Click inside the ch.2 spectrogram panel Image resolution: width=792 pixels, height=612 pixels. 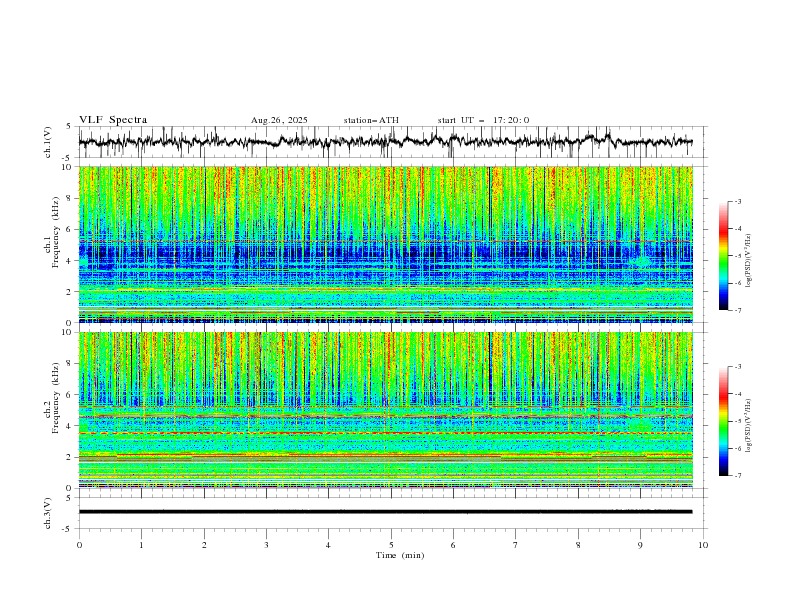click(386, 410)
